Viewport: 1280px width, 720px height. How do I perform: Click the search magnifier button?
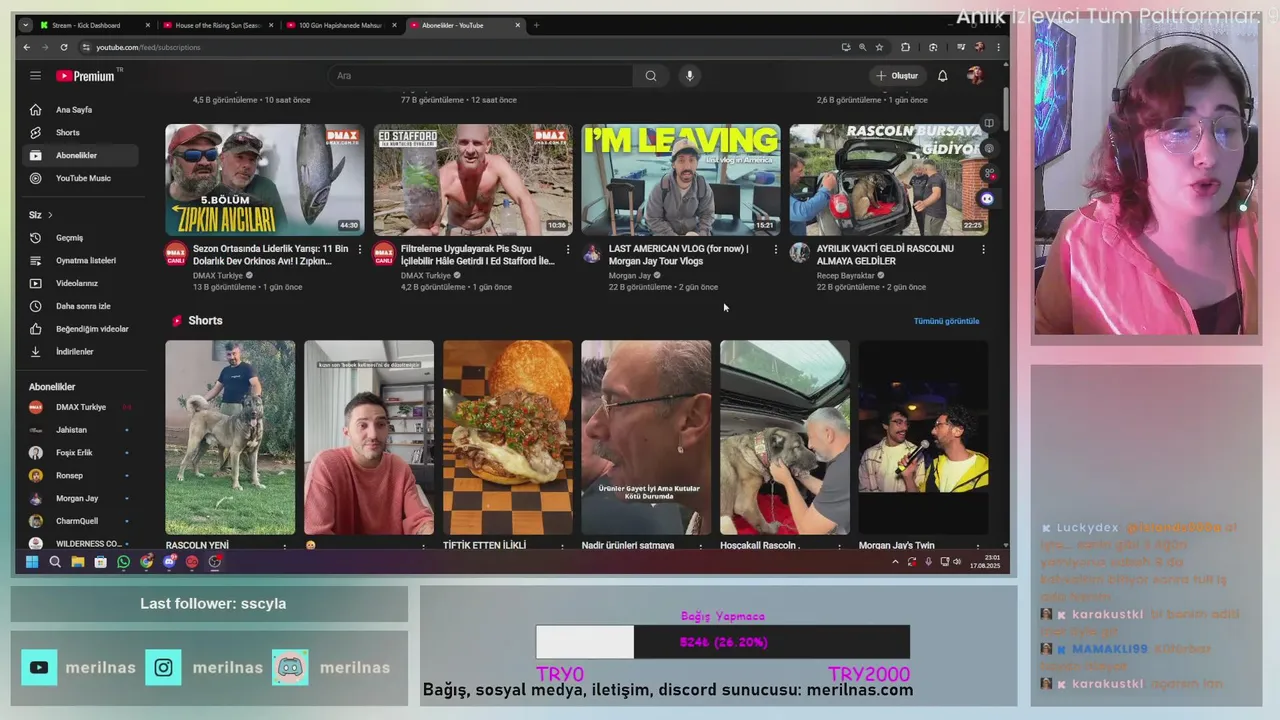[x=651, y=76]
